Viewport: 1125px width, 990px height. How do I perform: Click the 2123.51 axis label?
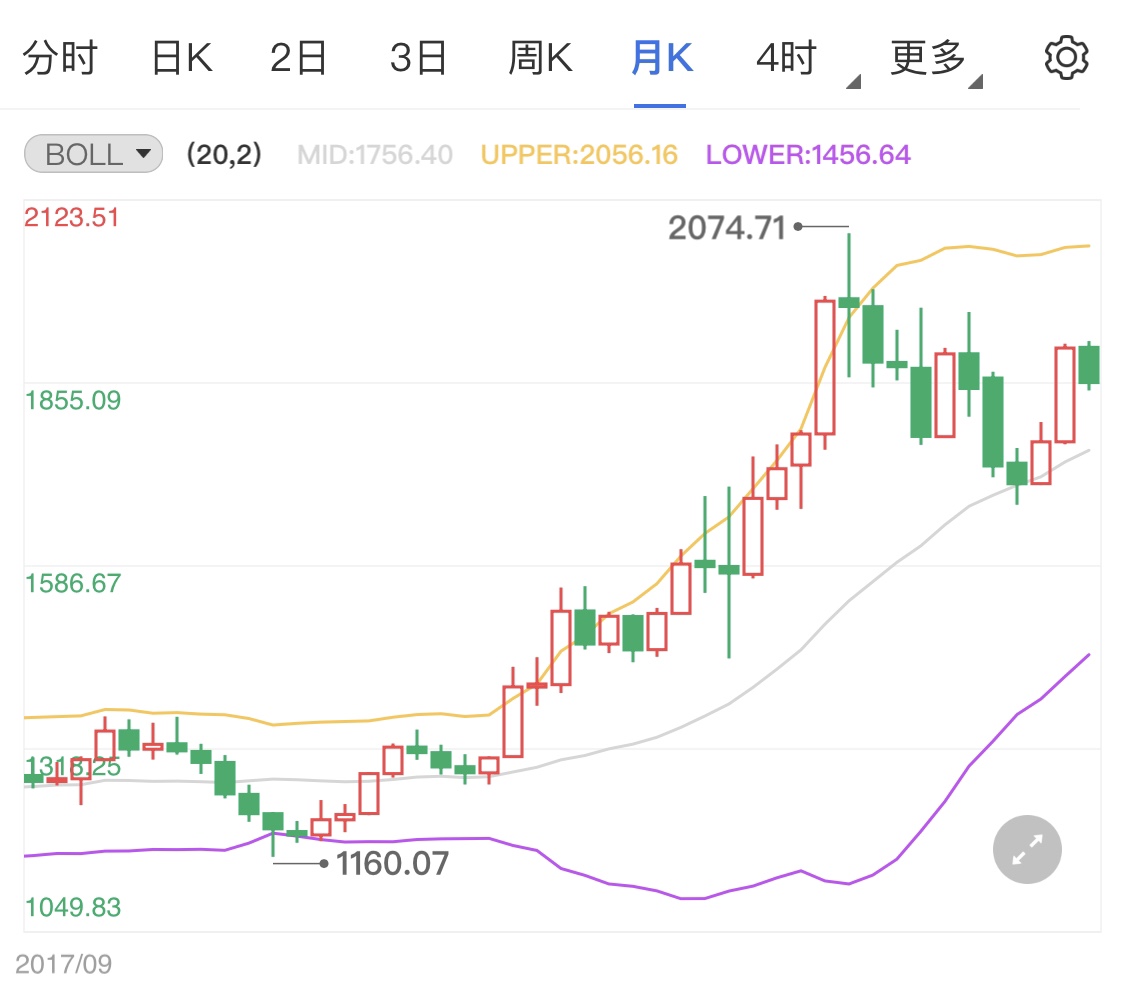click(72, 217)
